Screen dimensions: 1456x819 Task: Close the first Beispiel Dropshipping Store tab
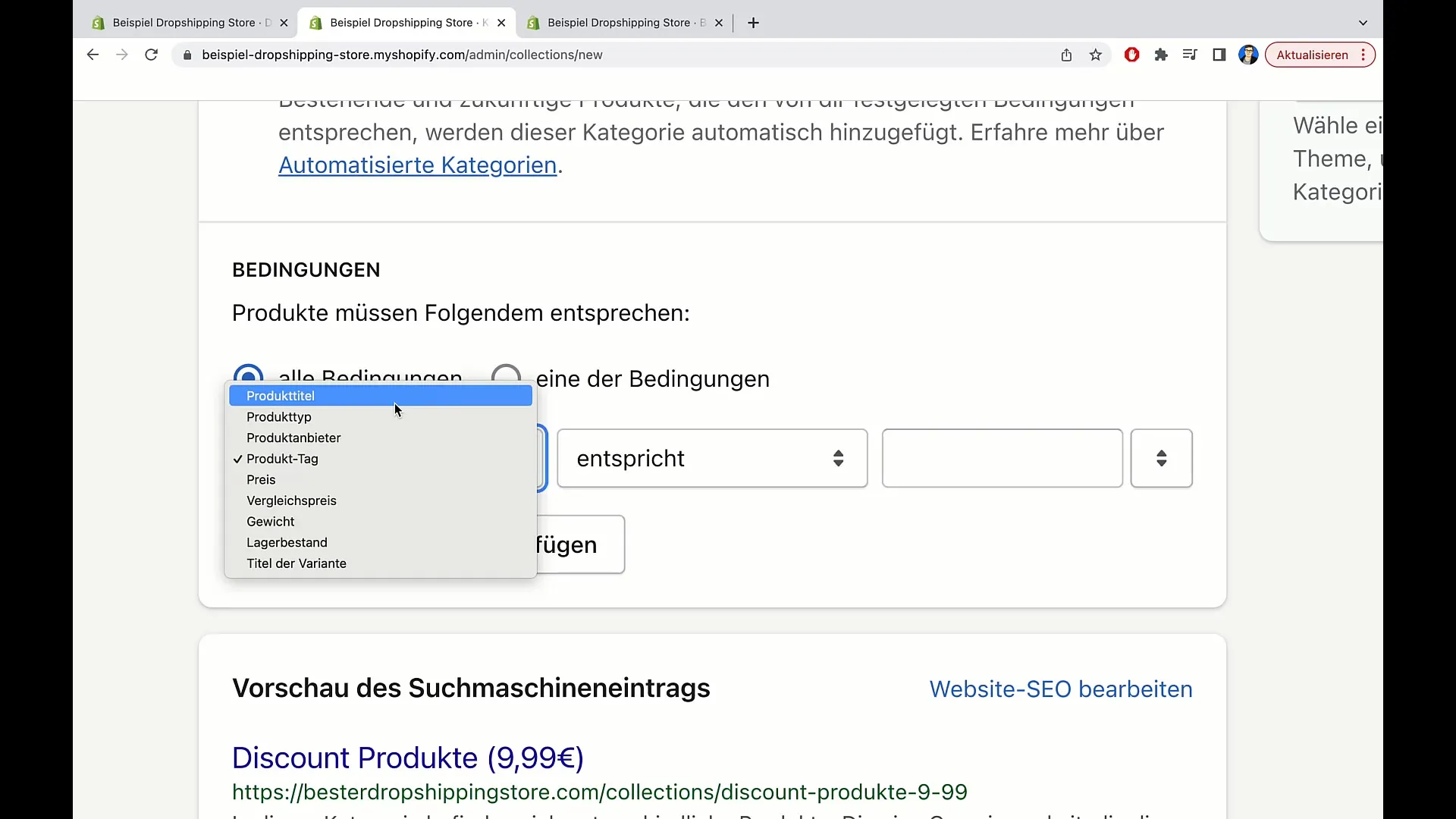[284, 23]
